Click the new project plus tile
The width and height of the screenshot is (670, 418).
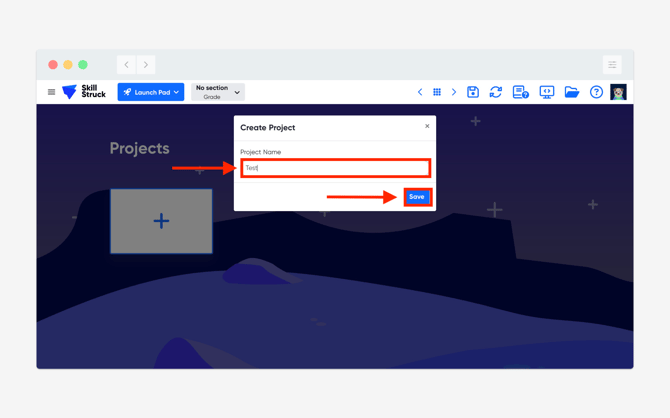click(161, 221)
